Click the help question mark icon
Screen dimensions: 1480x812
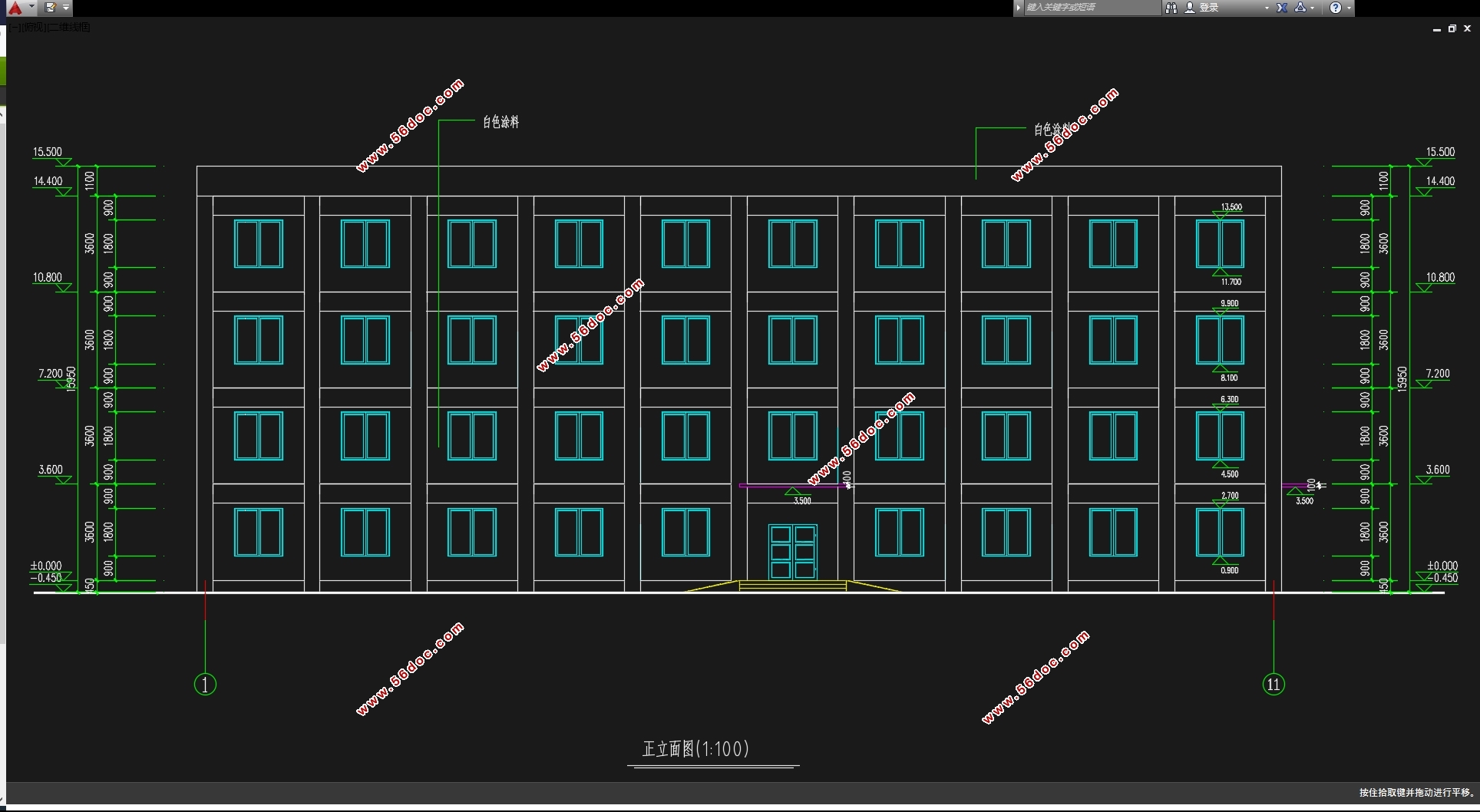pyautogui.click(x=1336, y=8)
